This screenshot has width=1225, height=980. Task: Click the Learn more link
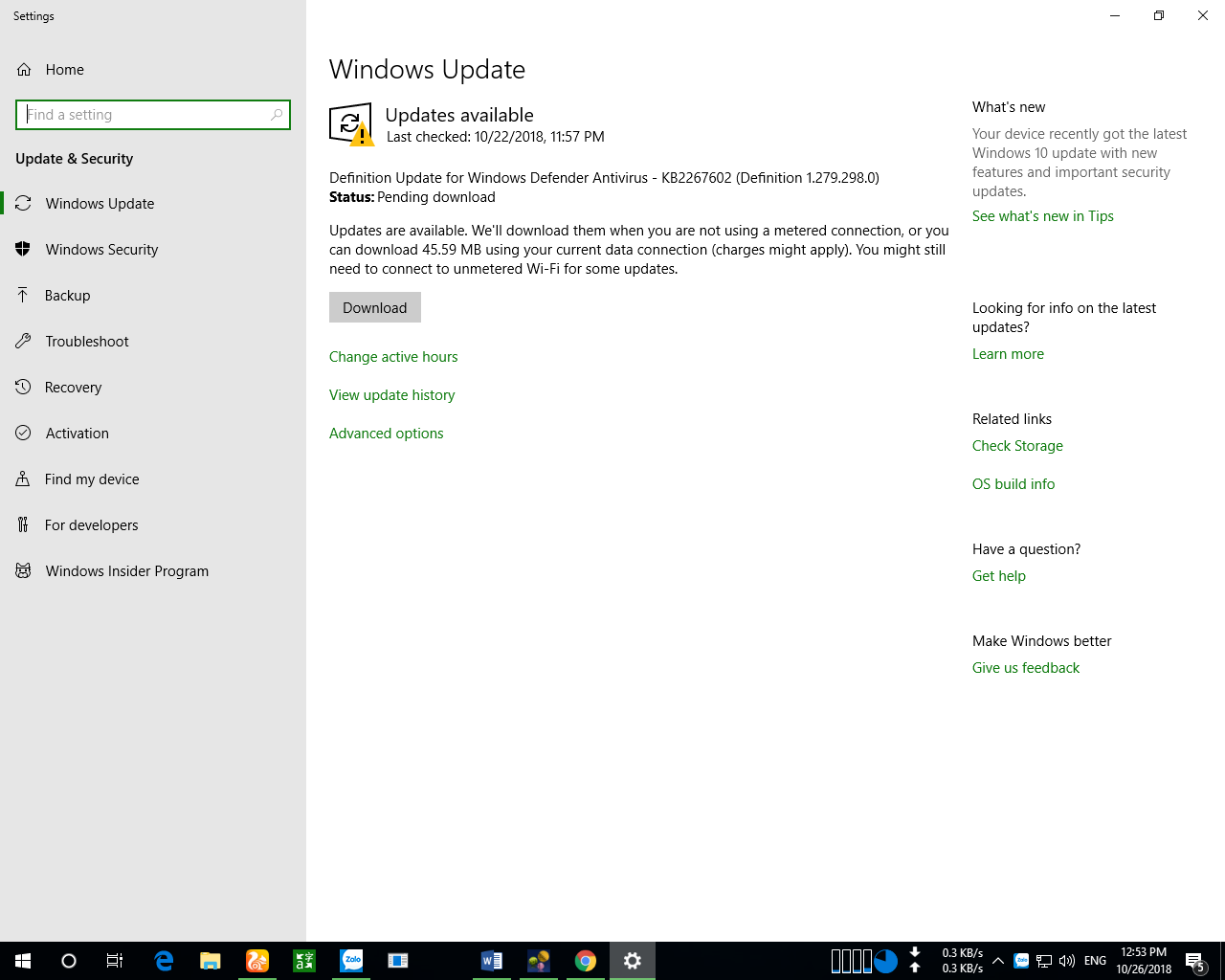coord(1008,354)
